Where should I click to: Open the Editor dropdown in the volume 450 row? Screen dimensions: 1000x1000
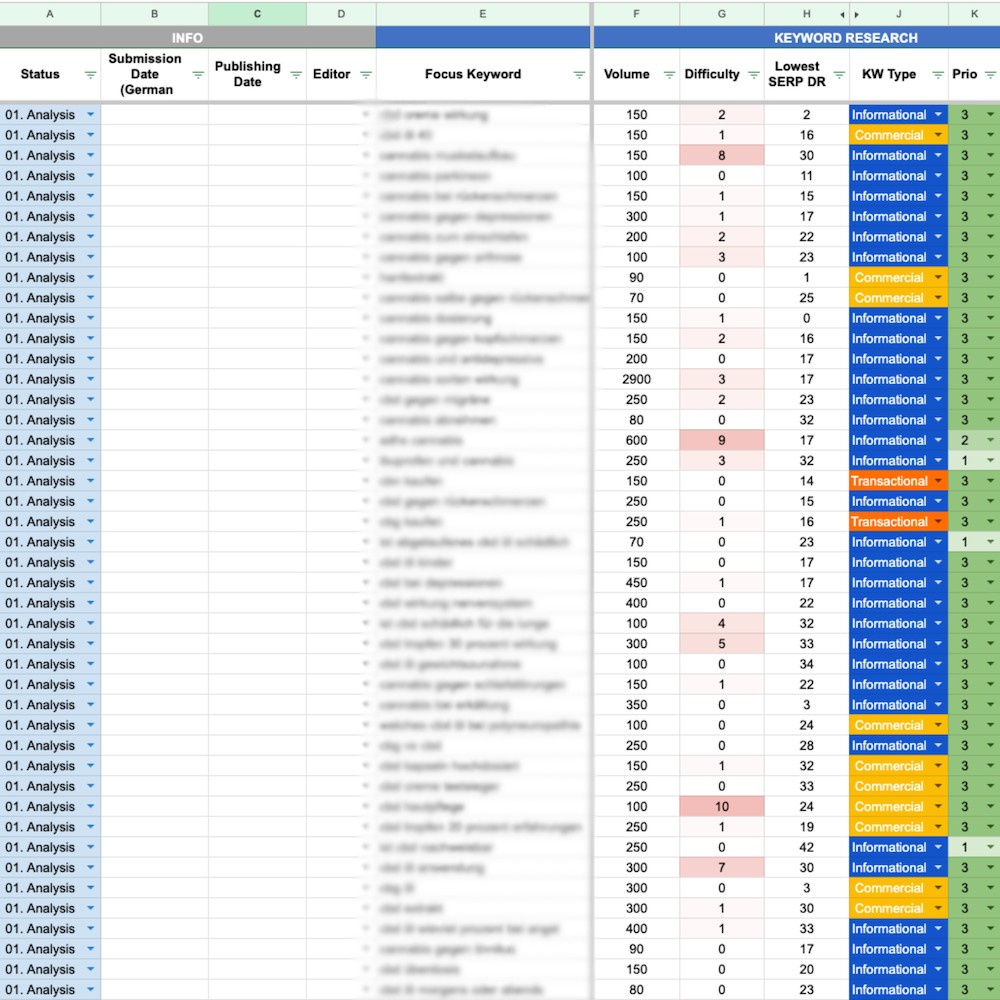pyautogui.click(x=365, y=583)
